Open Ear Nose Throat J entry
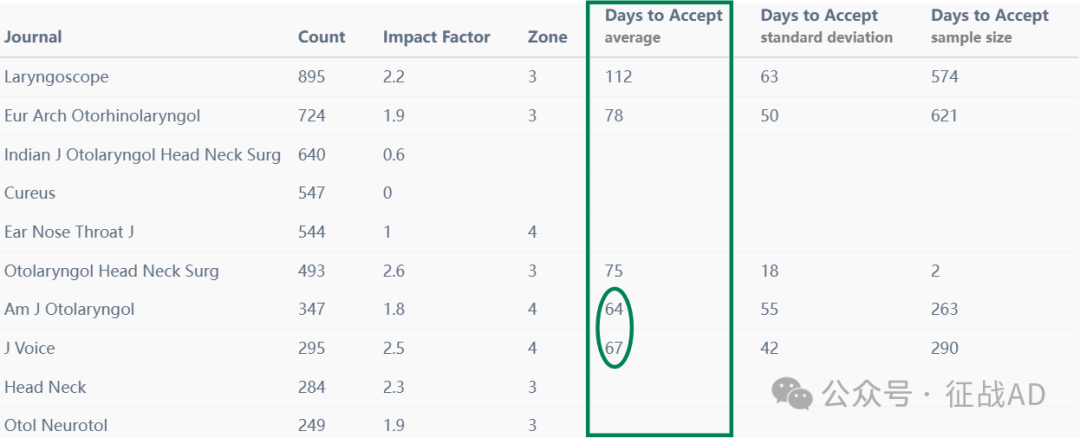Screen dimensions: 1080x438 69,232
